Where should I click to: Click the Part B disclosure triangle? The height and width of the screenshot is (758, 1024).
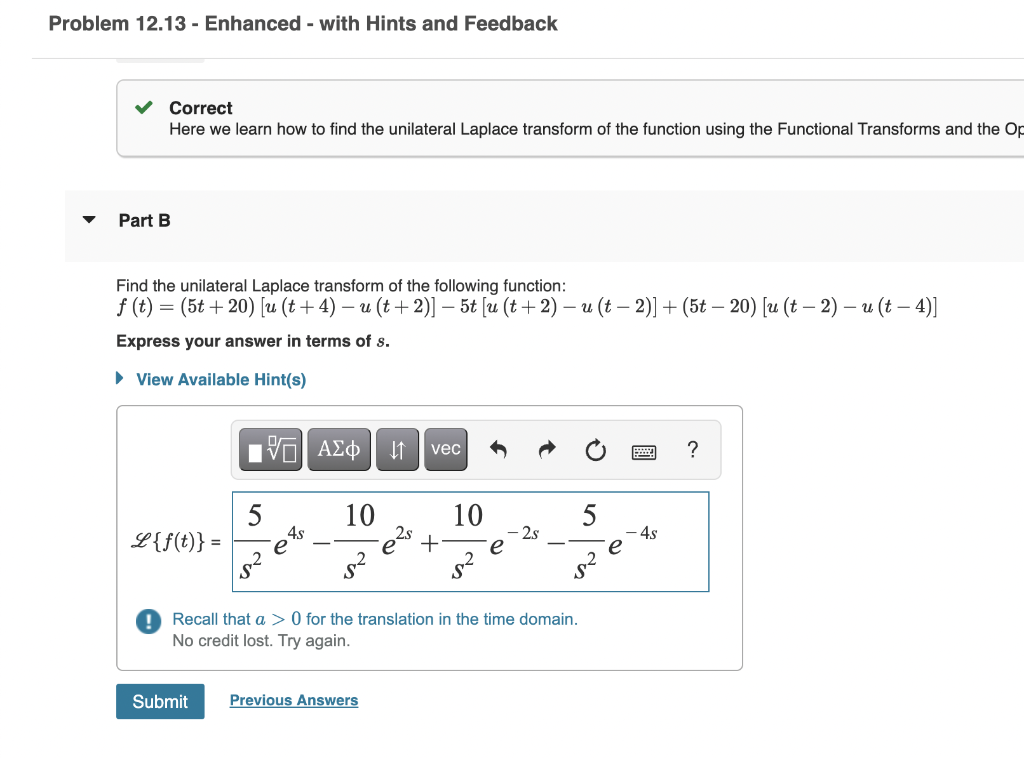[88, 220]
